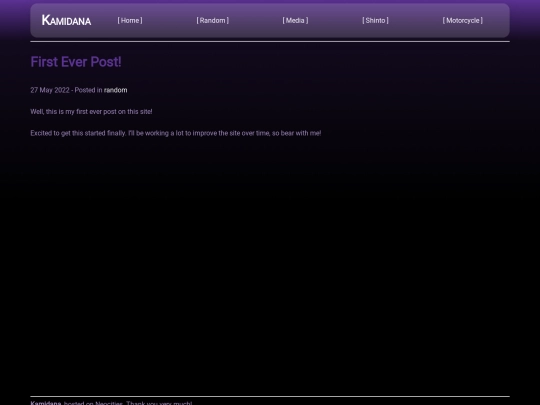Open the Random nav section
The image size is (540, 405).
click(x=212, y=20)
